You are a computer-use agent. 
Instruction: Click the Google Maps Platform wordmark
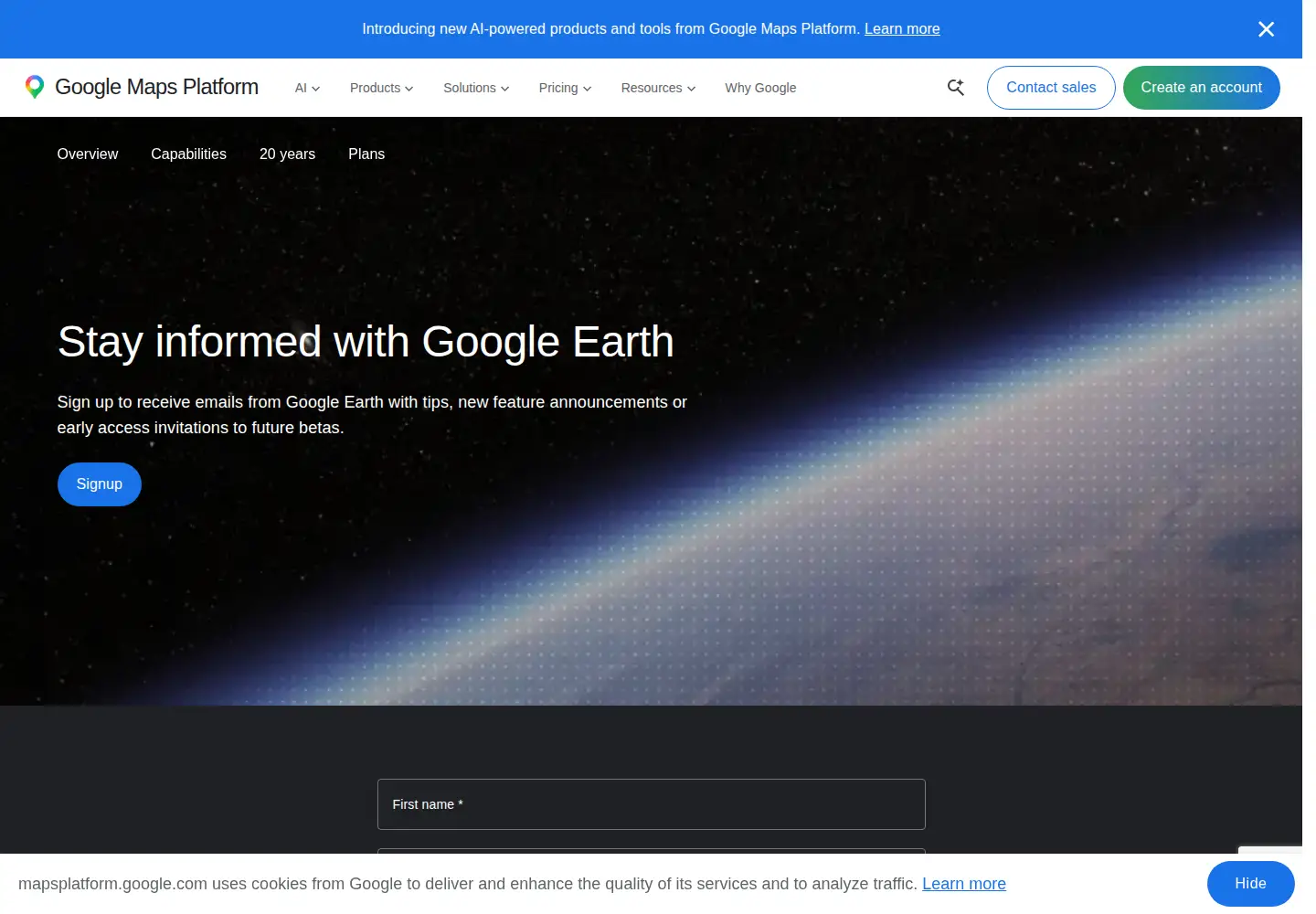point(156,87)
